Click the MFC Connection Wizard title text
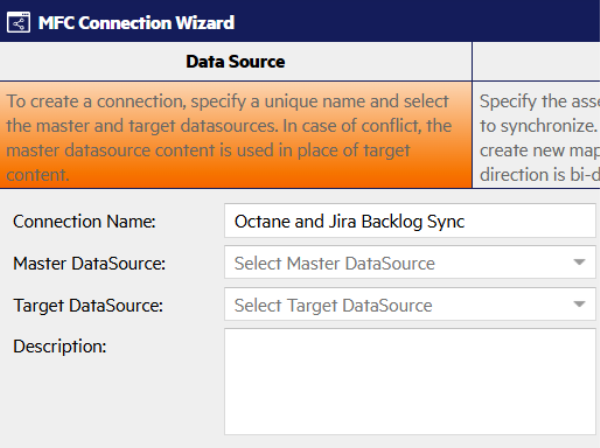Viewport: 600px width, 448px height. click(136, 22)
